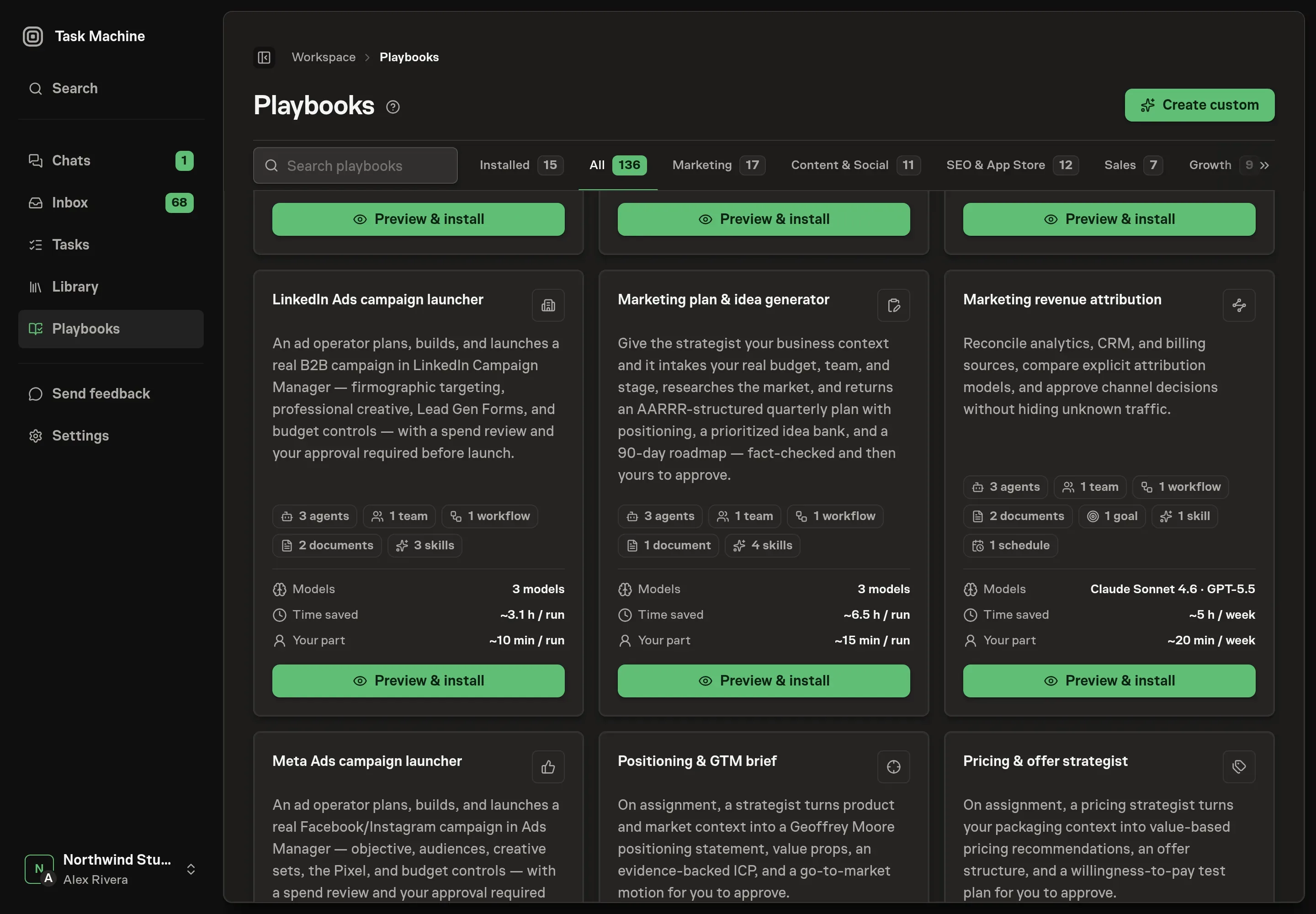
Task: Click the Marketing revenue attribution card icon
Action: pos(1239,305)
